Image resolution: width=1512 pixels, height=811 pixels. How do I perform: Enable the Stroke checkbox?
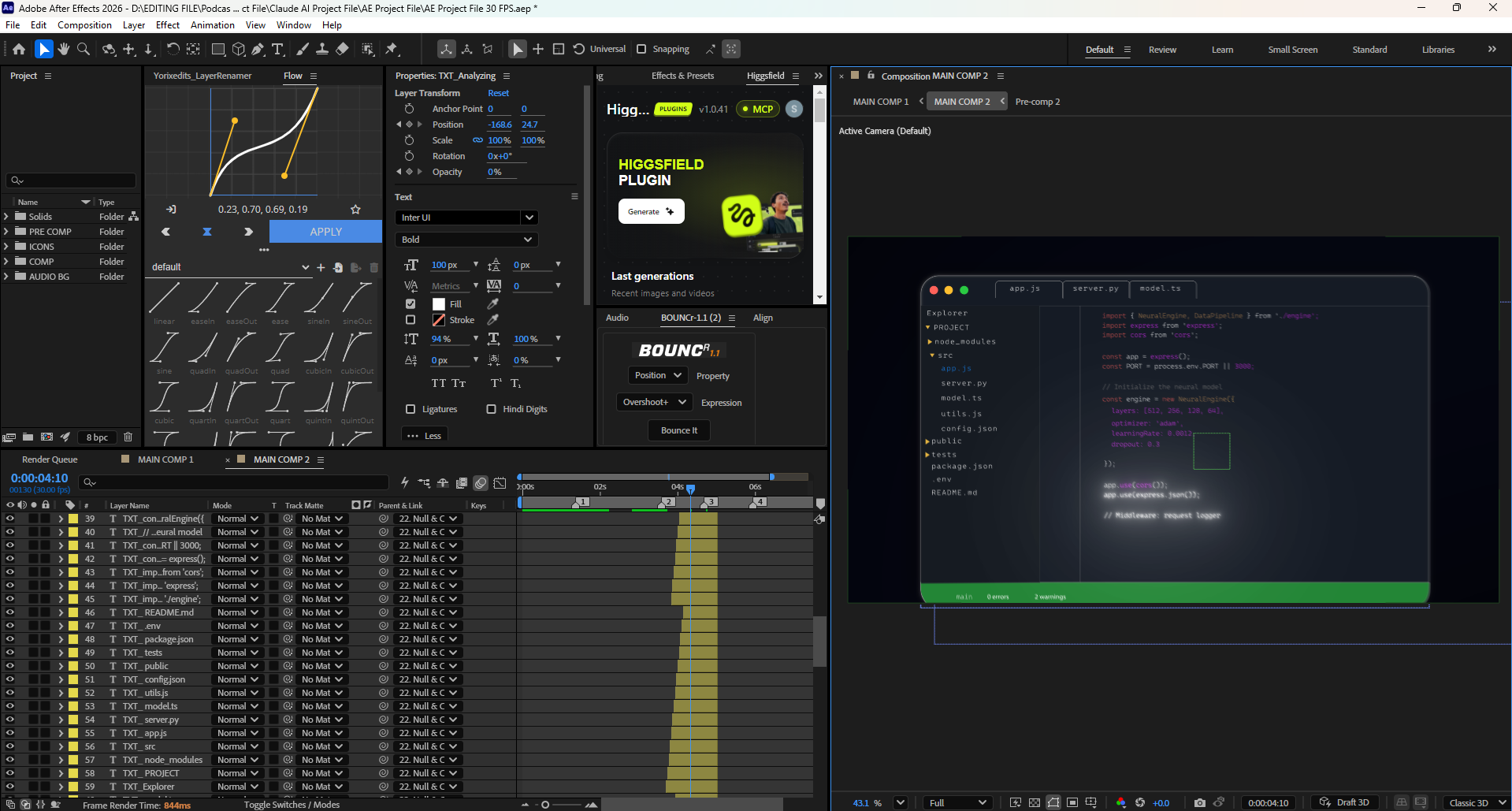coord(411,320)
